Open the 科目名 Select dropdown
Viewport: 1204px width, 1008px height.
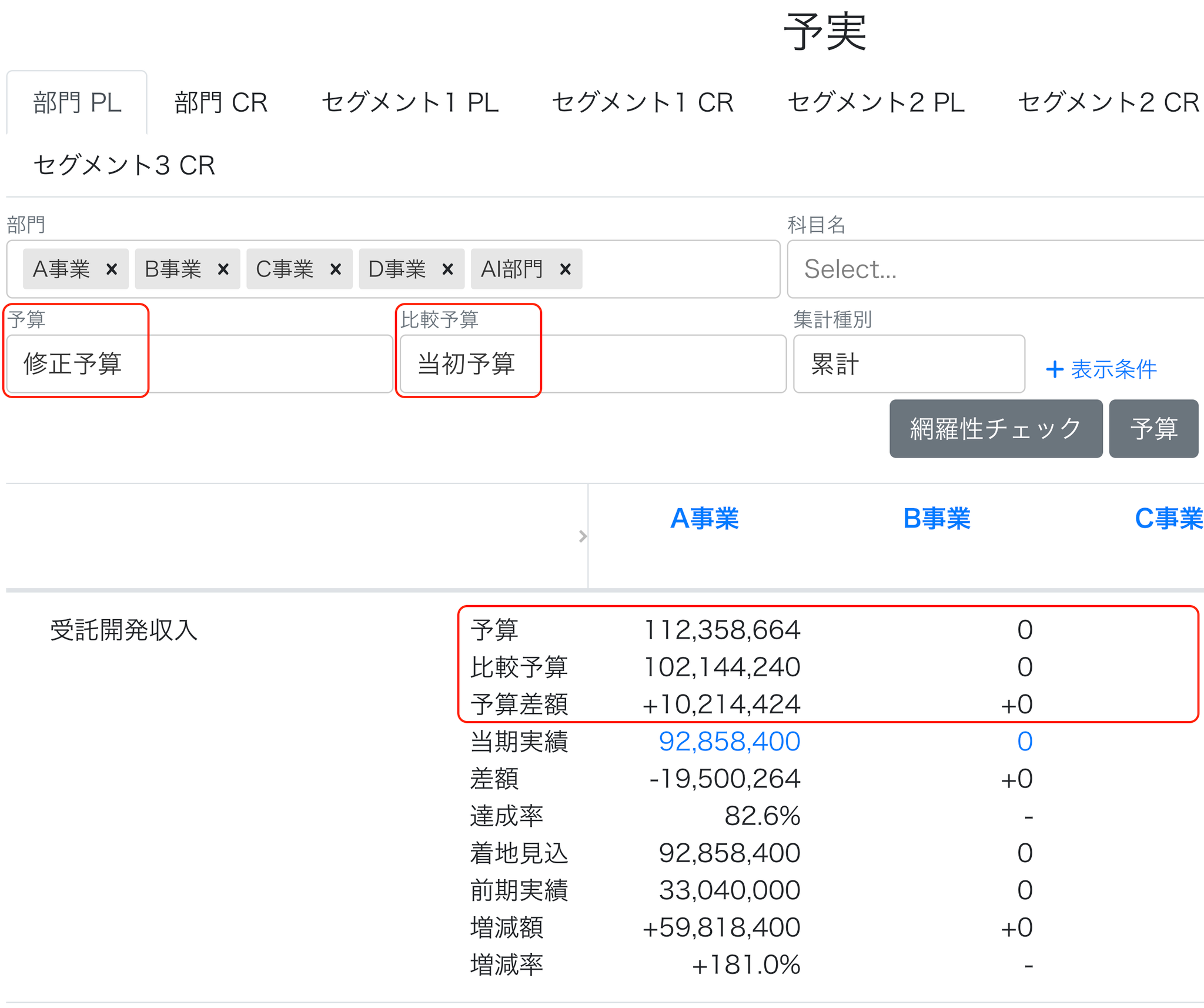tap(995, 269)
